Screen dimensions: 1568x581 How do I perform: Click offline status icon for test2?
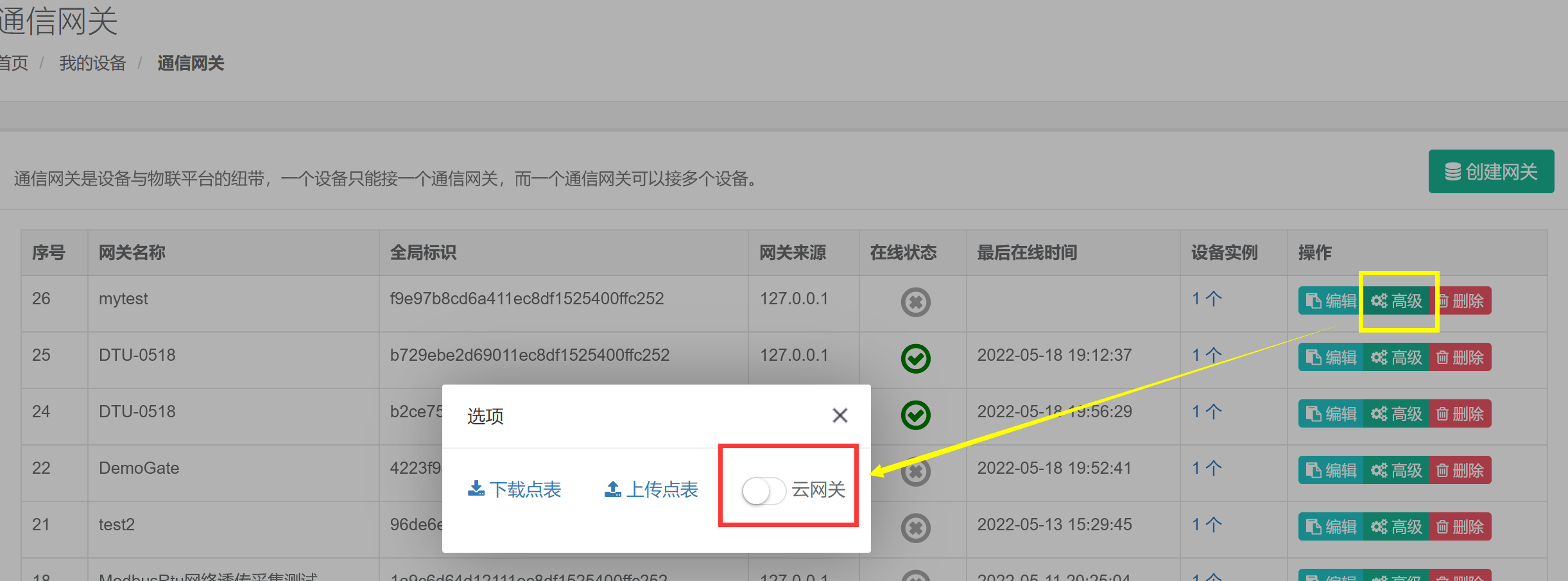[915, 528]
